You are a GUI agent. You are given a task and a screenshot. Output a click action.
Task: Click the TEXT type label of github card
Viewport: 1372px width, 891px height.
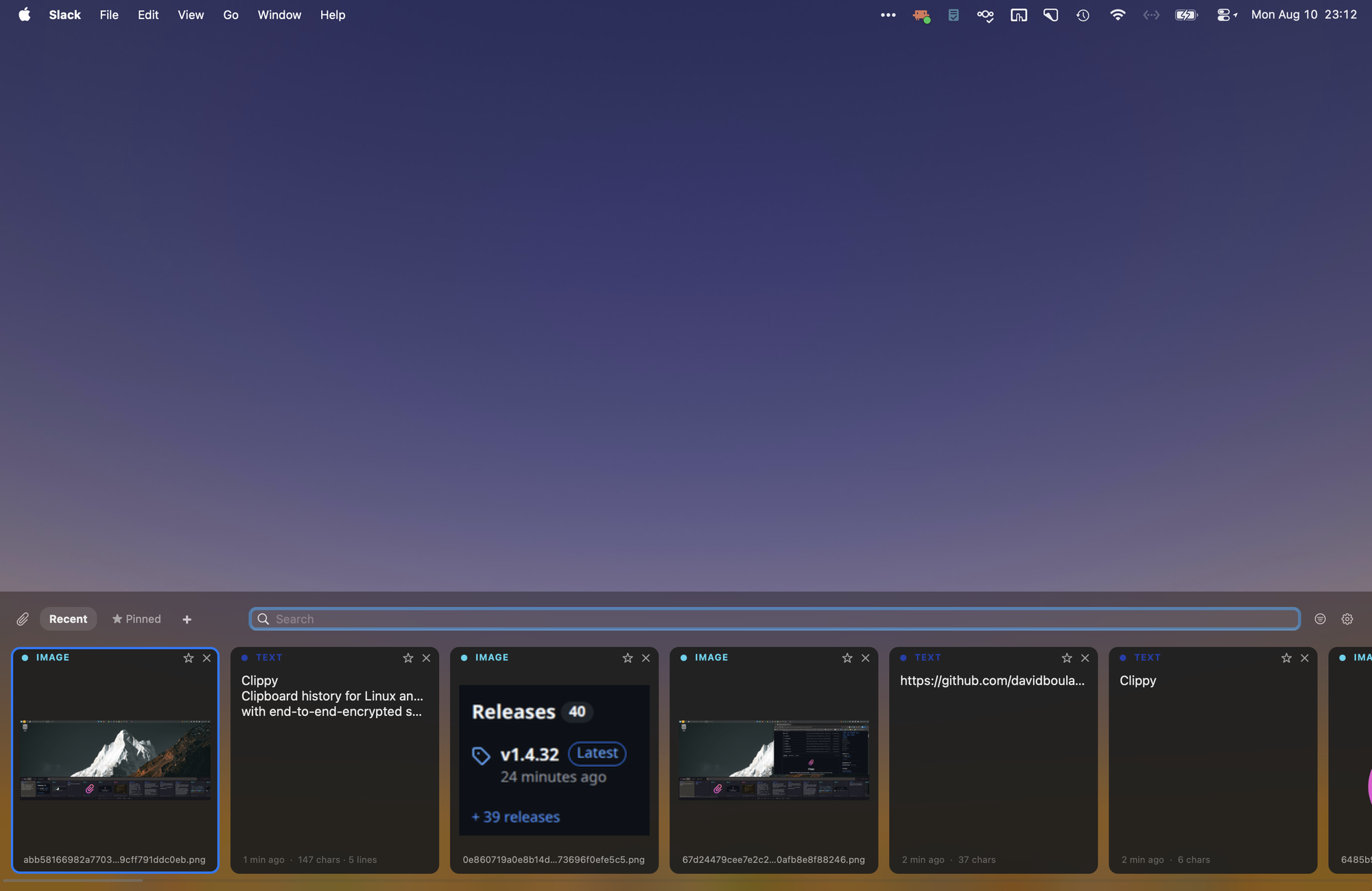(x=927, y=657)
